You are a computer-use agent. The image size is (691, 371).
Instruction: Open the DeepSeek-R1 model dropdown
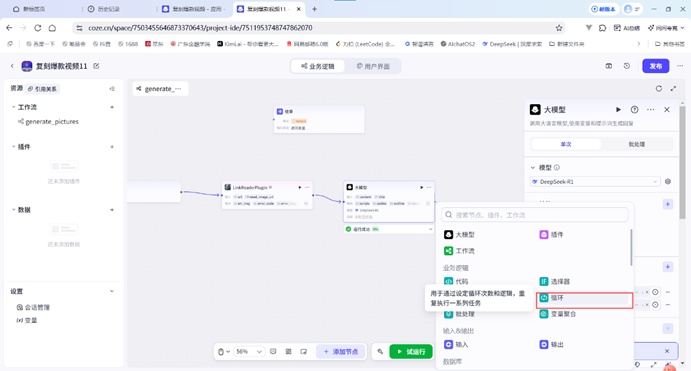point(595,182)
